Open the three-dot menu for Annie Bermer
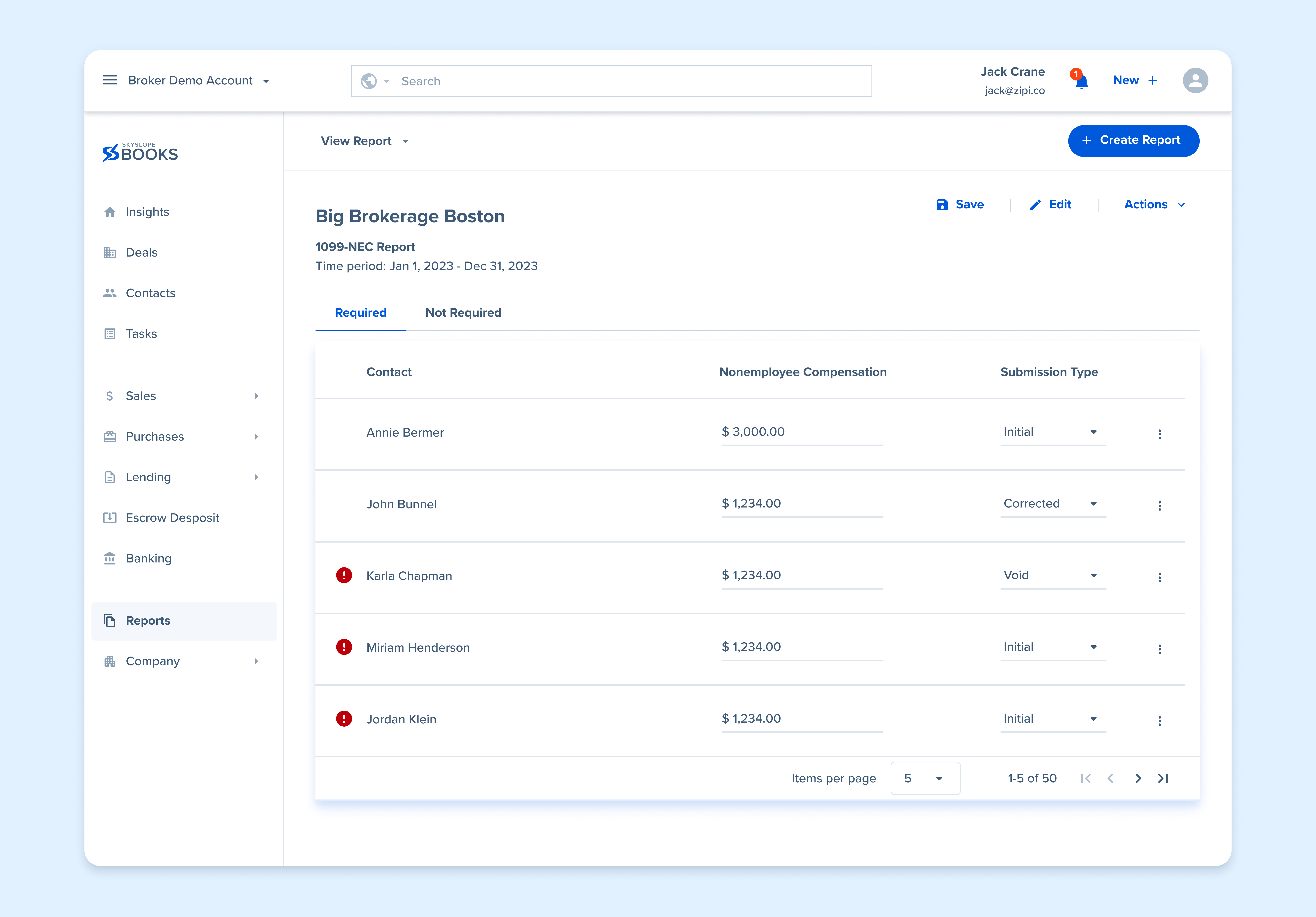Viewport: 1316px width, 917px height. coord(1159,434)
